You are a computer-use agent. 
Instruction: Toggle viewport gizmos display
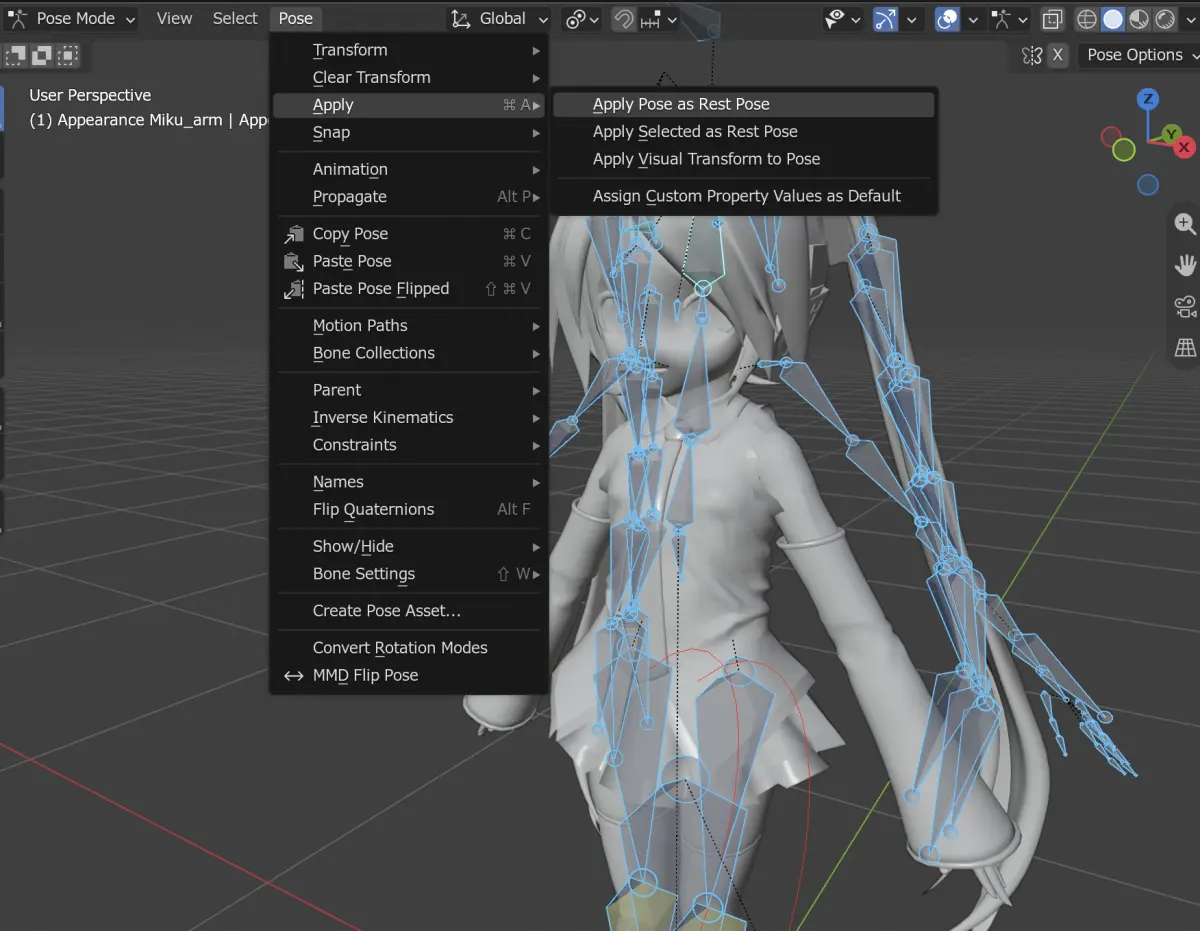887,19
